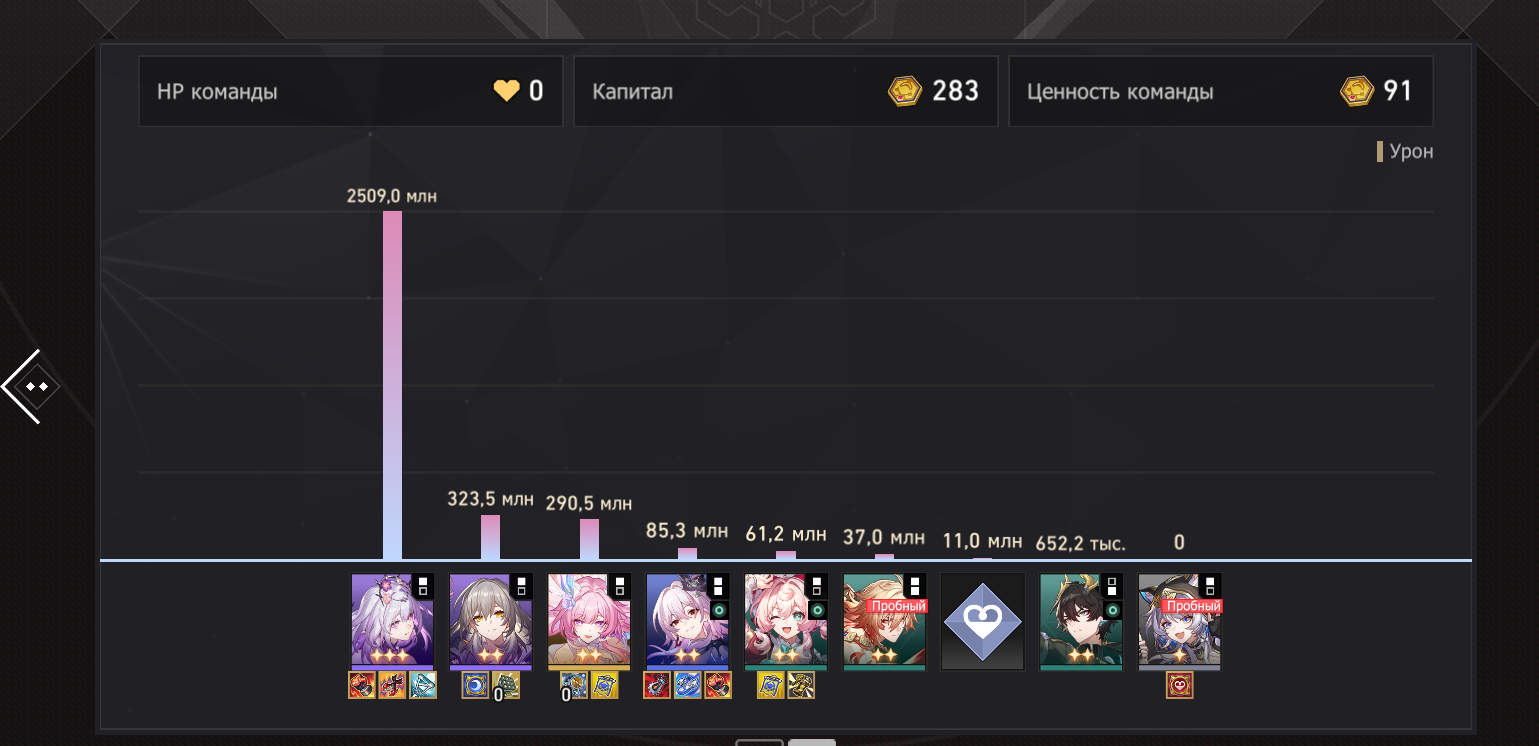This screenshot has width=1539, height=746.
Task: Click the blue moon emblem equipment icon
Action: pos(475,685)
